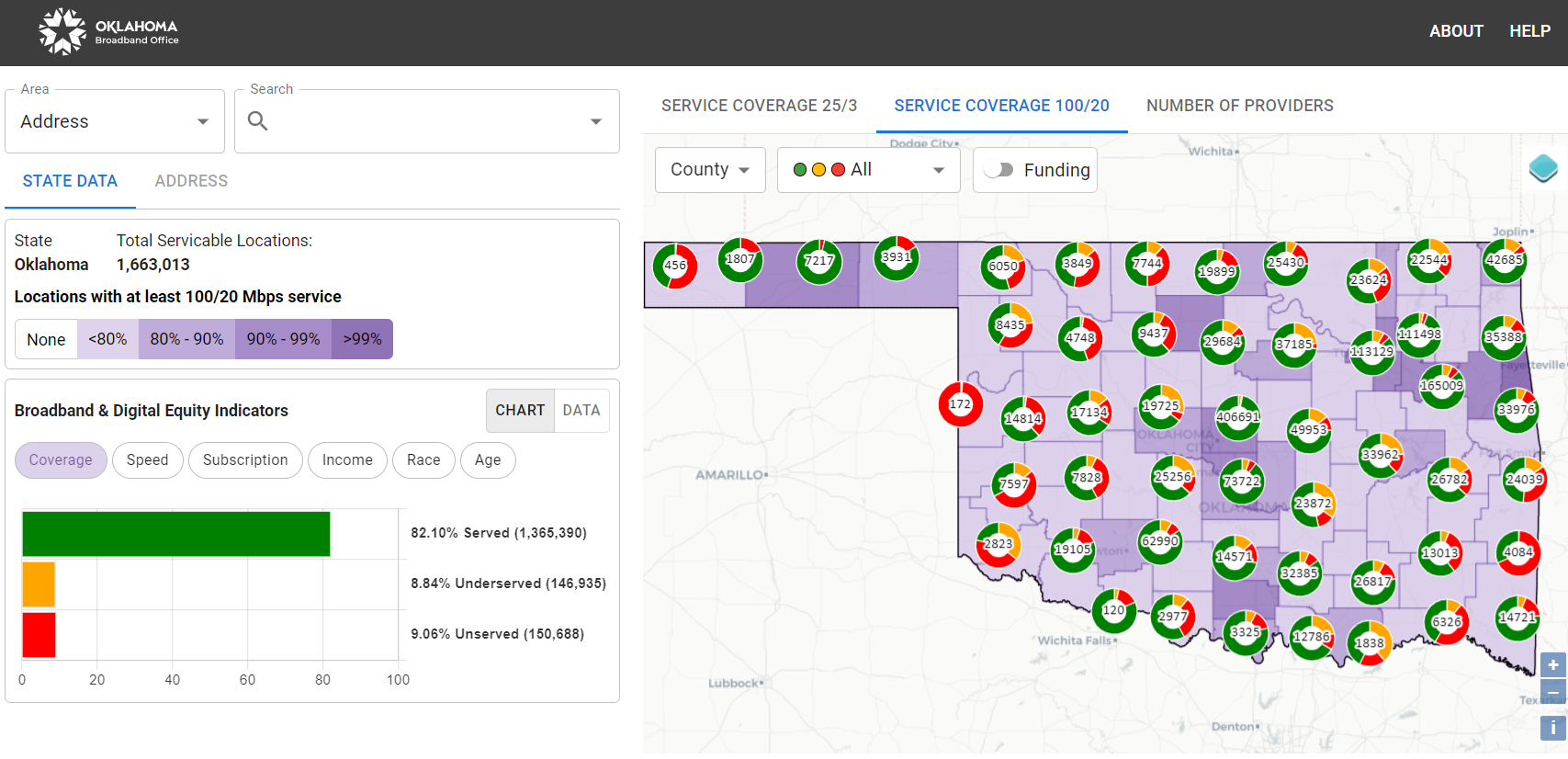Open the ABOUT link
The width and height of the screenshot is (1568, 759).
pos(1455,31)
